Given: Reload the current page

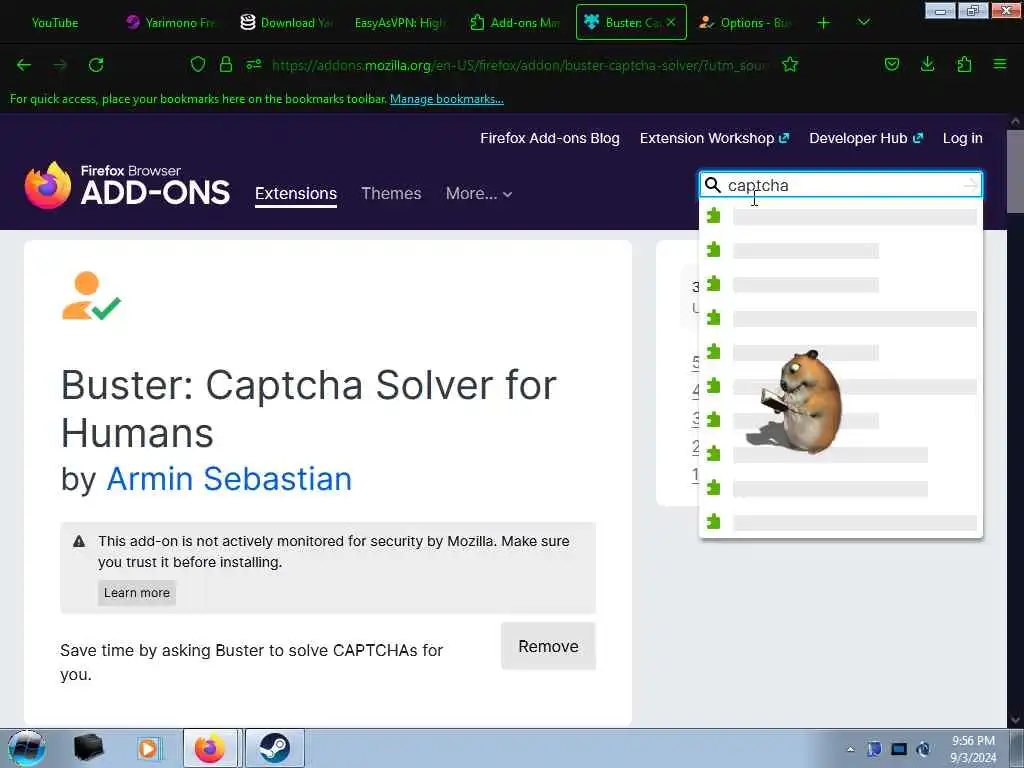Looking at the screenshot, I should click(x=96, y=65).
